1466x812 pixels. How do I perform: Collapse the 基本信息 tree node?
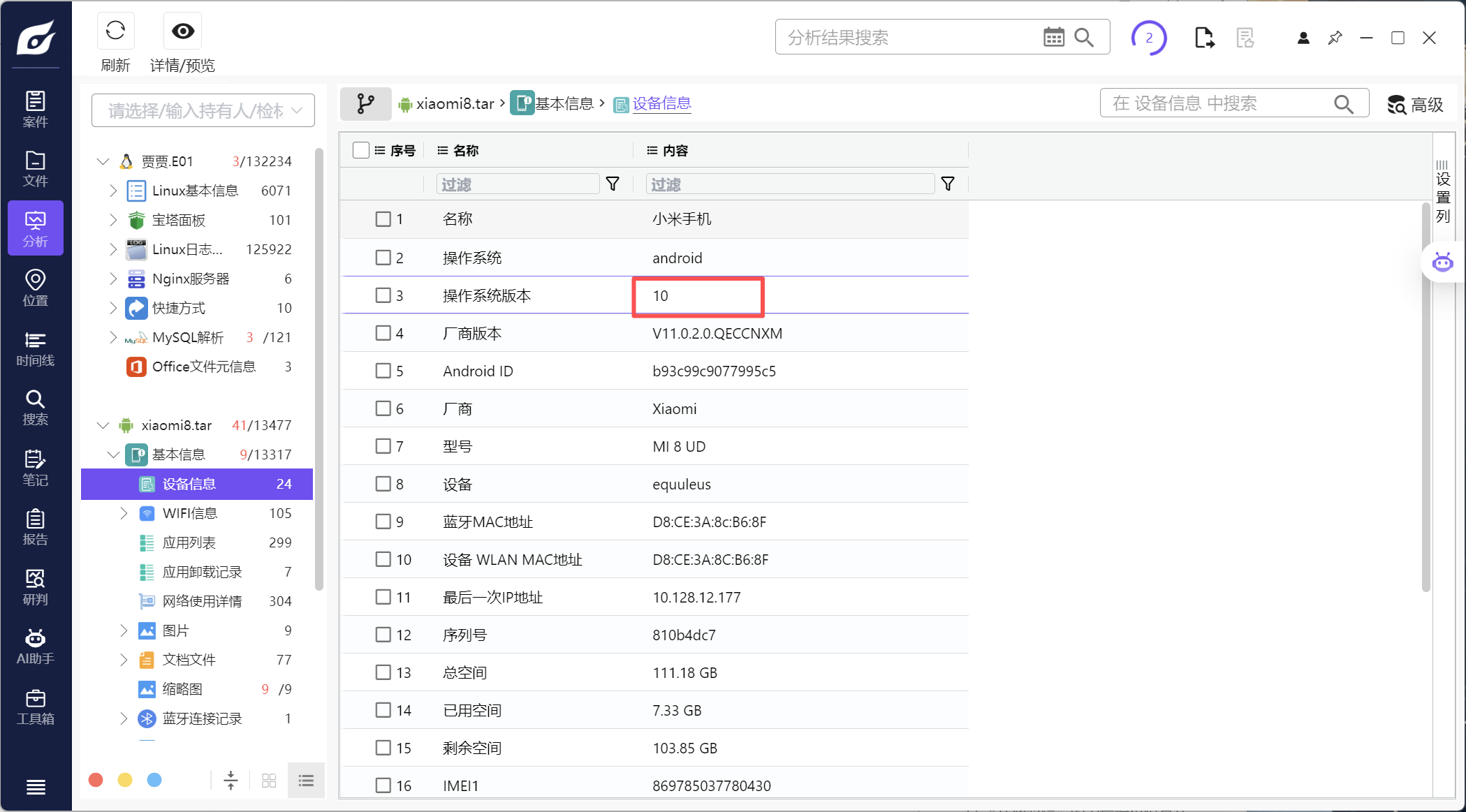[114, 455]
